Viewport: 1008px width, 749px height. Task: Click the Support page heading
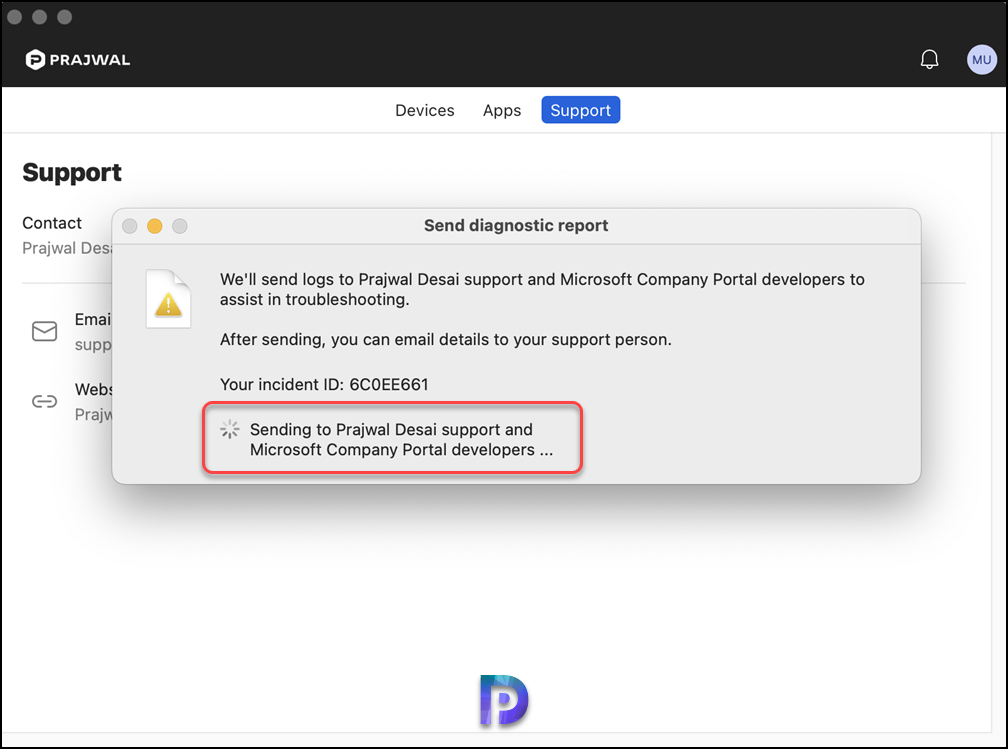(72, 172)
